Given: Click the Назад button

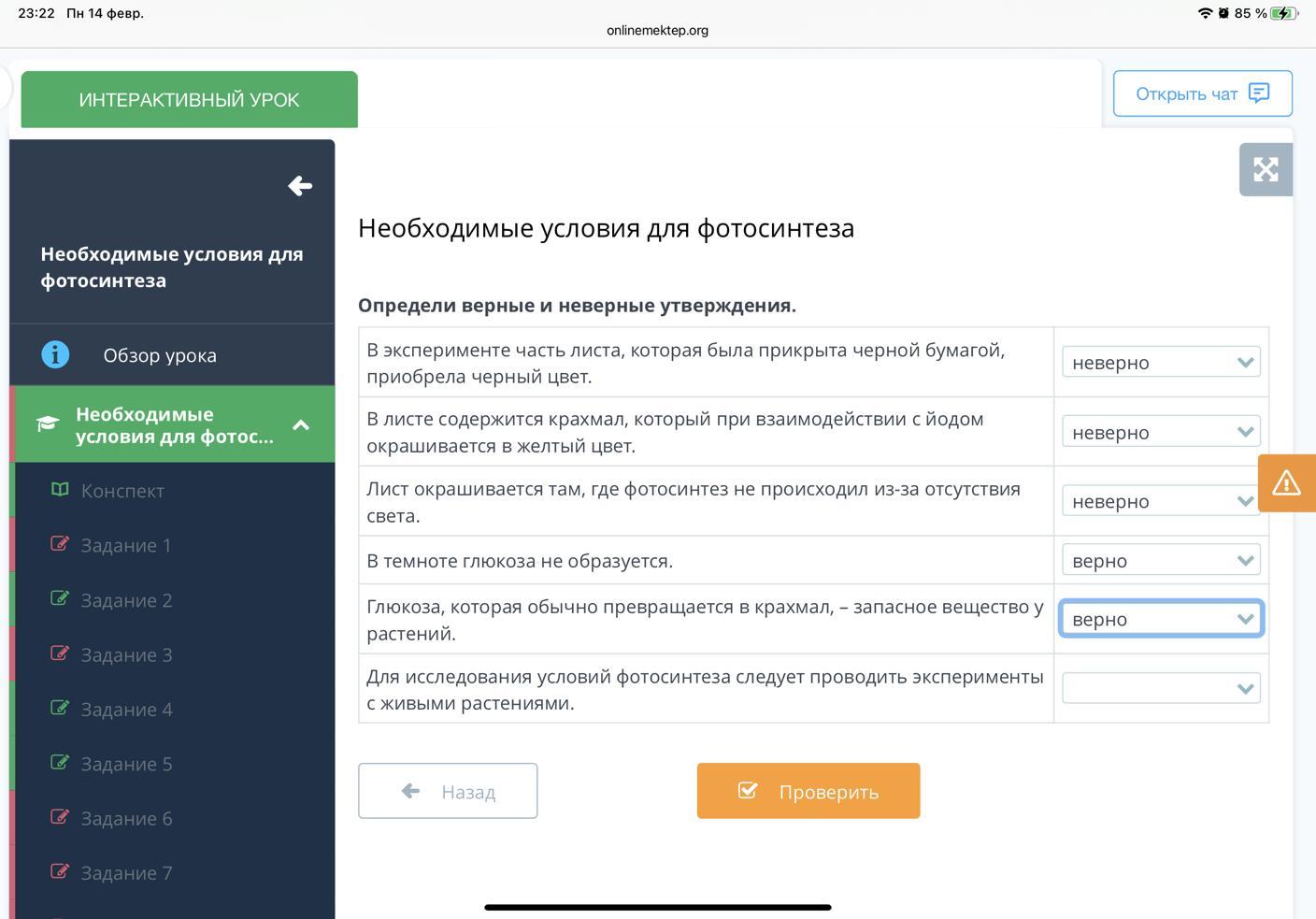Looking at the screenshot, I should coord(448,791).
